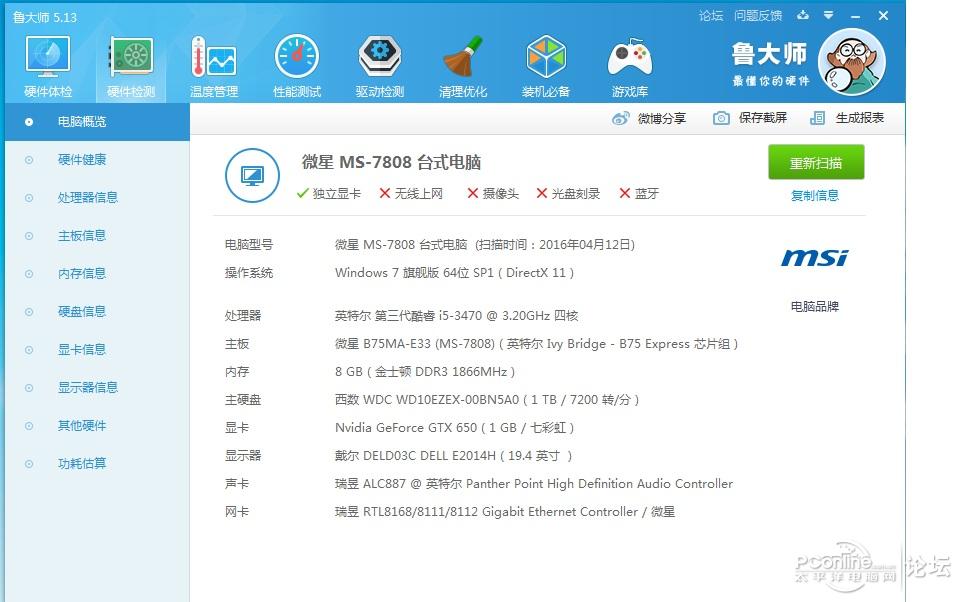The height and width of the screenshot is (602, 960).
Task: Click the 重新扫描 rescan button
Action: (x=816, y=162)
